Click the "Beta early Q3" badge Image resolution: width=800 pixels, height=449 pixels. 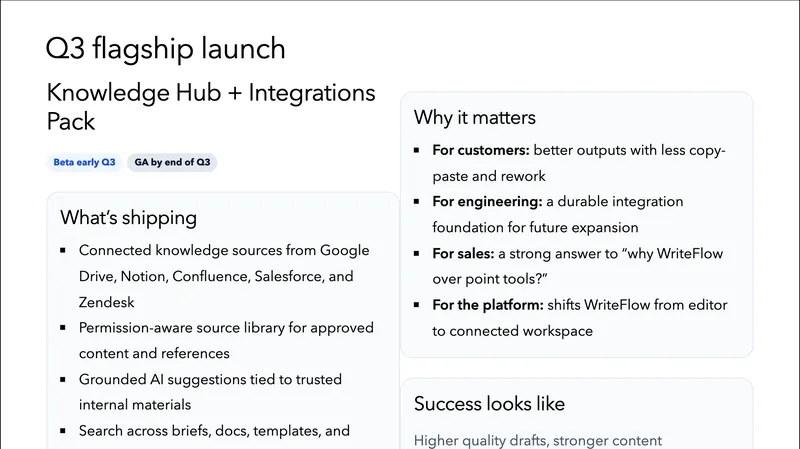(84, 162)
